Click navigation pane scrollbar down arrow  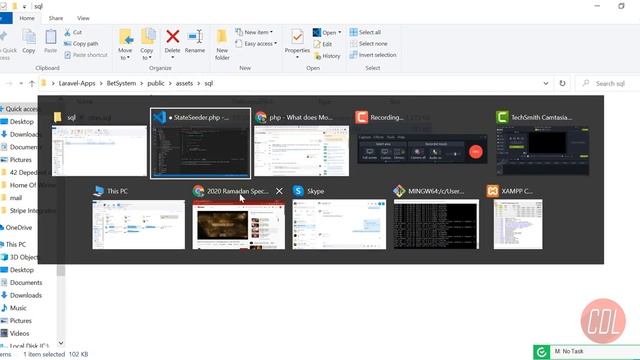coord(61,343)
